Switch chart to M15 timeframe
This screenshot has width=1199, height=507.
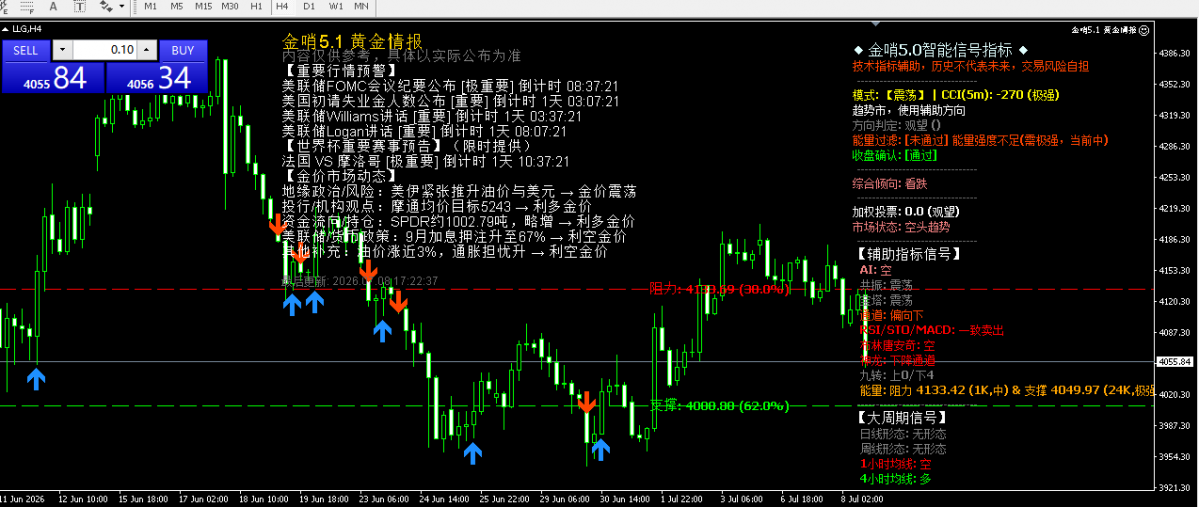[203, 6]
